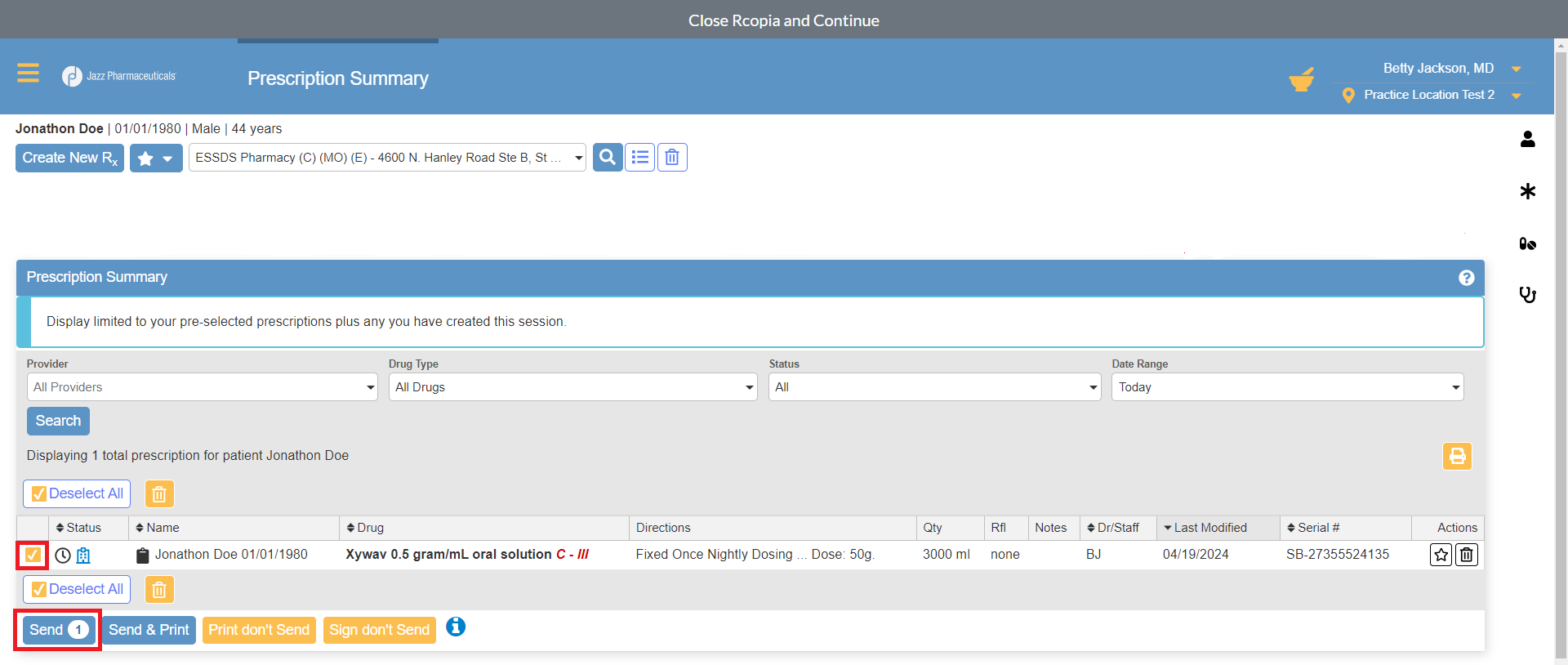This screenshot has width=1568, height=665.
Task: Click the Jonathon Doe 01/01/1980 name cell
Action: pos(231,555)
